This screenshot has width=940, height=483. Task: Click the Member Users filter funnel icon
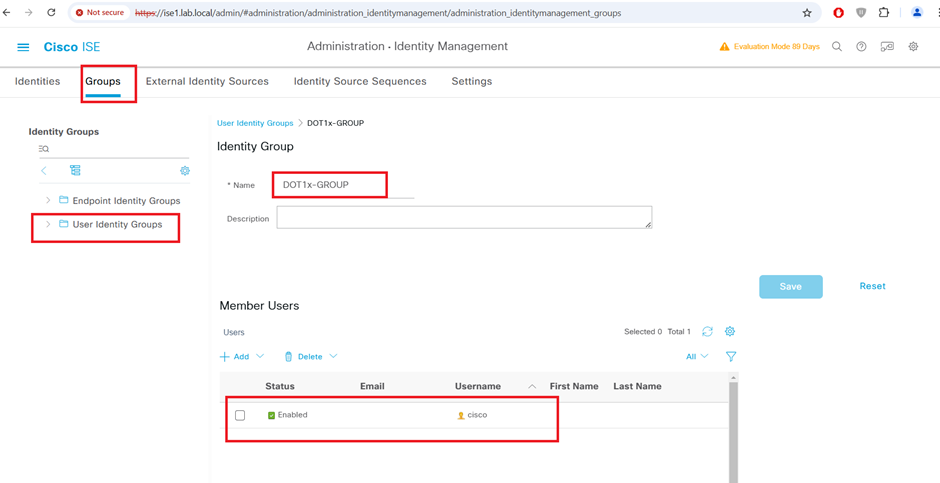coord(731,356)
